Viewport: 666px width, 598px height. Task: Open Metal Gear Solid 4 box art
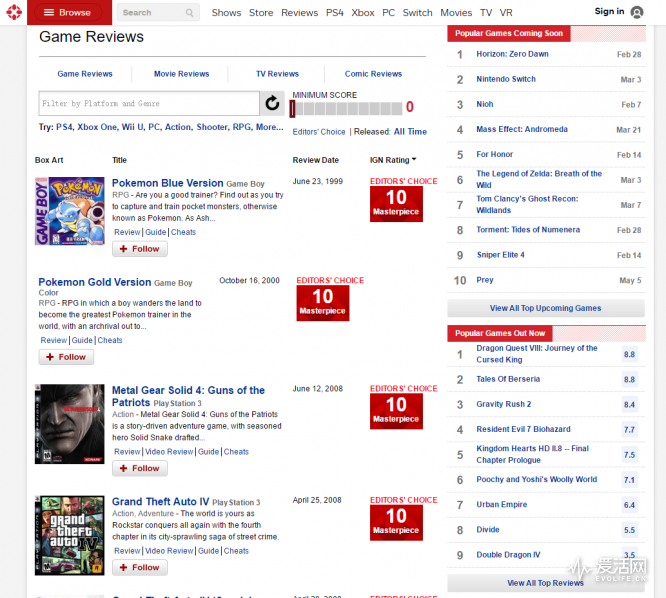[70, 424]
